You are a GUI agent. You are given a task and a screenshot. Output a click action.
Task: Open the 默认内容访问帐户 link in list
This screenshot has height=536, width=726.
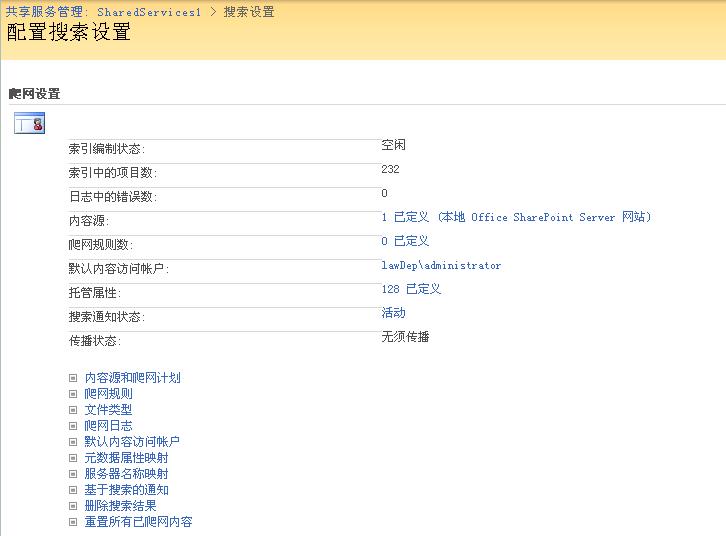pos(132,442)
